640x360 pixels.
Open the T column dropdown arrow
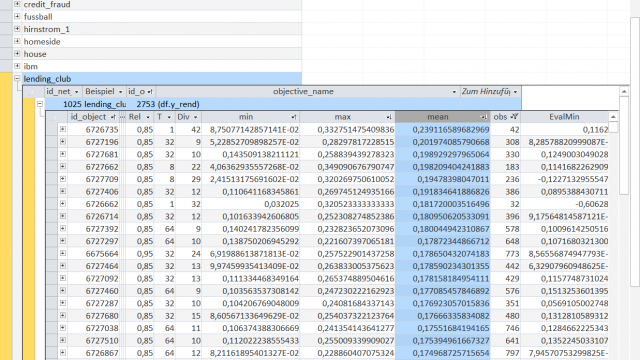point(169,117)
